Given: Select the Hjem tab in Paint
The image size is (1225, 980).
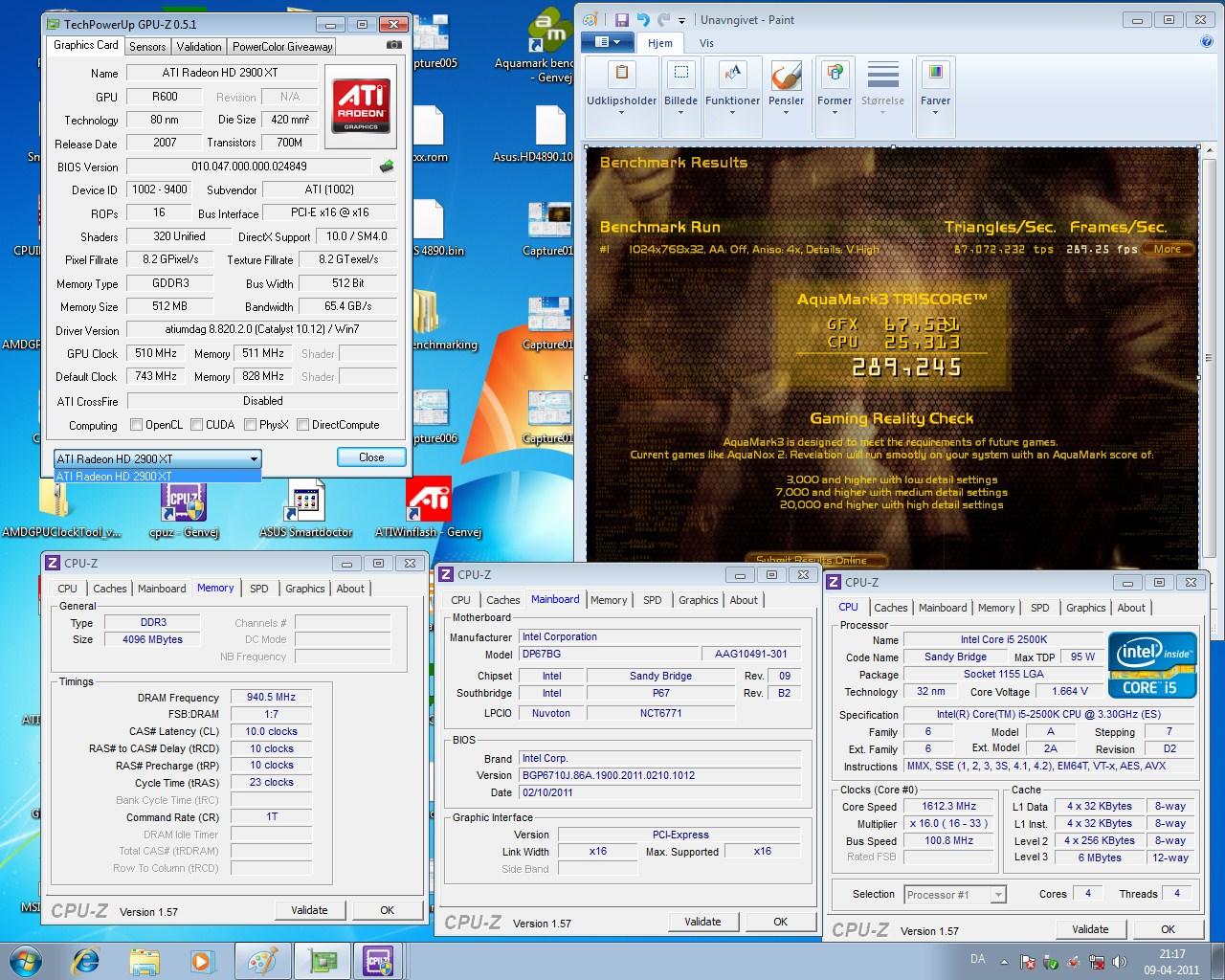Looking at the screenshot, I should (659, 43).
